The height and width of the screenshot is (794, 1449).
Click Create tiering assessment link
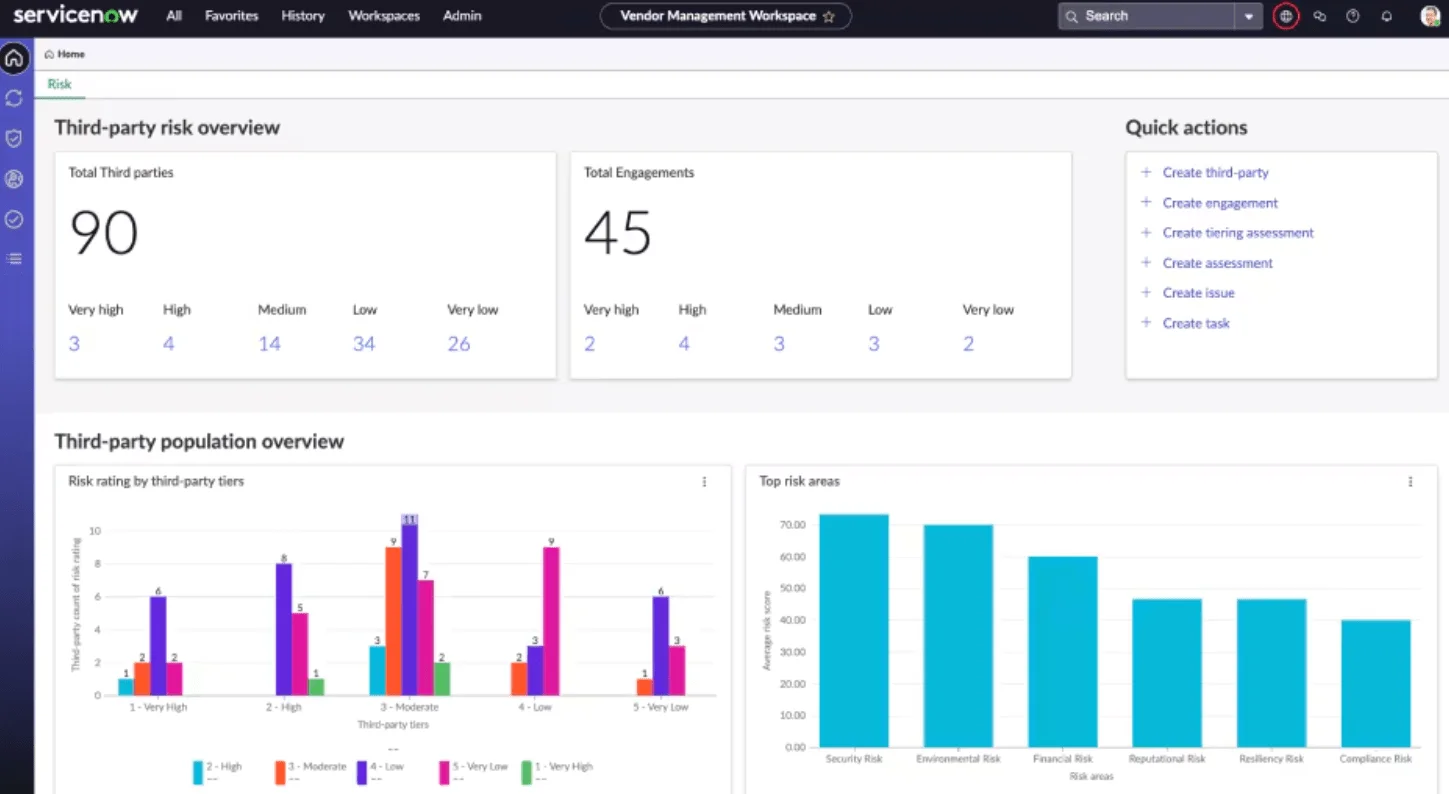tap(1238, 232)
